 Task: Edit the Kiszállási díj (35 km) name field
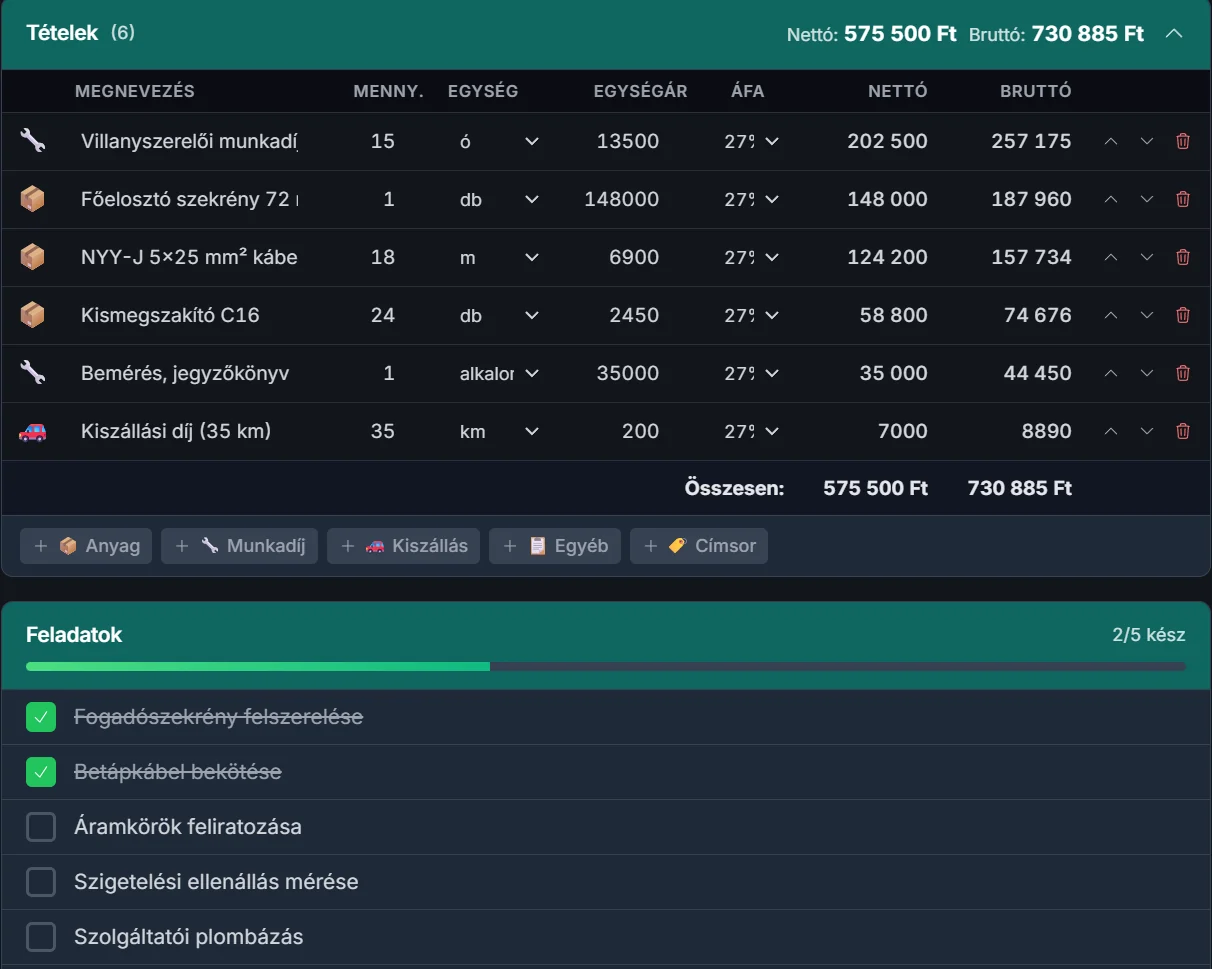click(x=189, y=431)
